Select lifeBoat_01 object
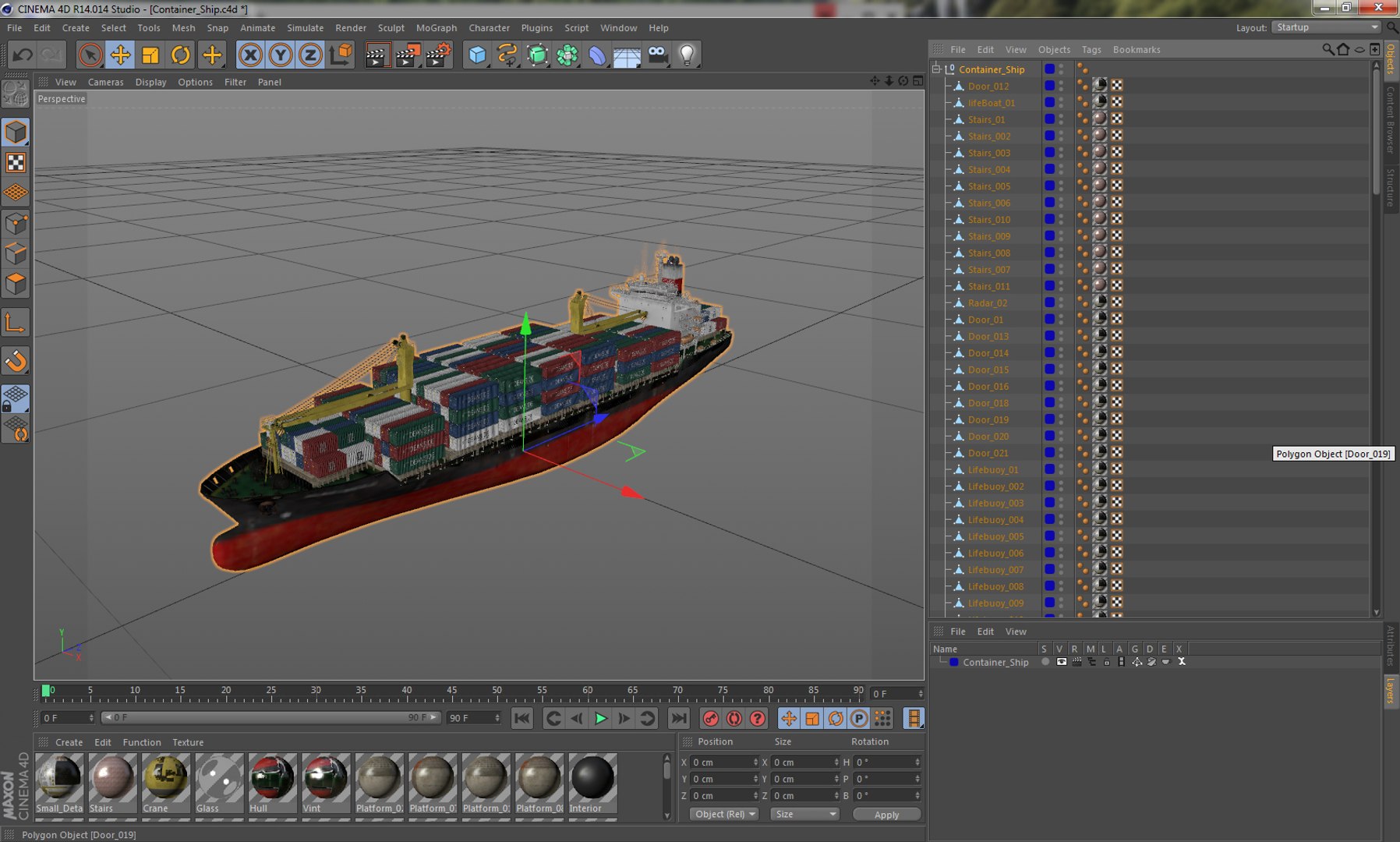Screen dimensions: 1400x842 pyautogui.click(x=991, y=102)
